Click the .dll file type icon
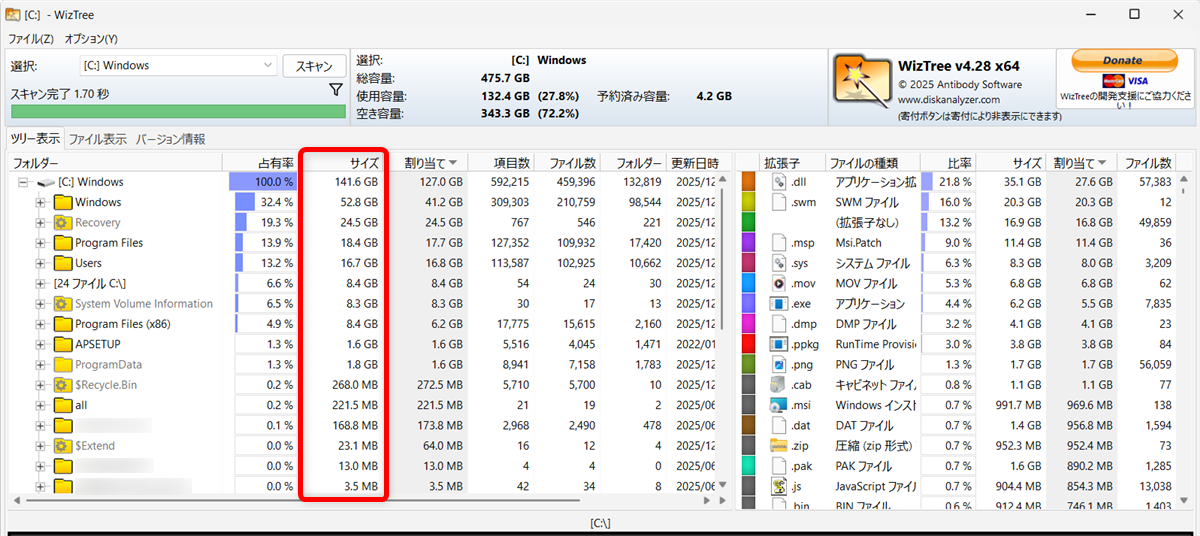The width and height of the screenshot is (1200, 536). click(779, 182)
